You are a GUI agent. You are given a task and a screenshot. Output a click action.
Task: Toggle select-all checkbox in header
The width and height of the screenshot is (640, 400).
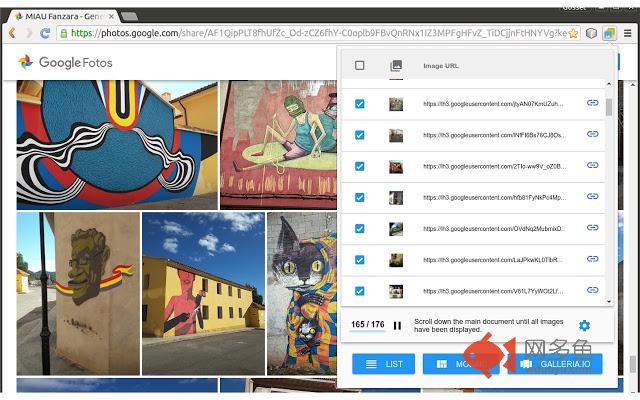tap(360, 65)
